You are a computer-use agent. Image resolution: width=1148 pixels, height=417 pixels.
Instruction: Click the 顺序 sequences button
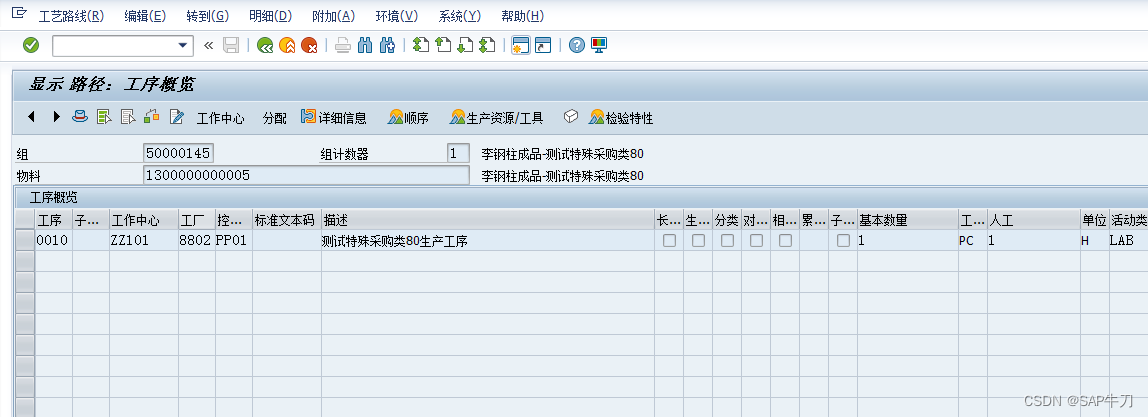(x=409, y=118)
